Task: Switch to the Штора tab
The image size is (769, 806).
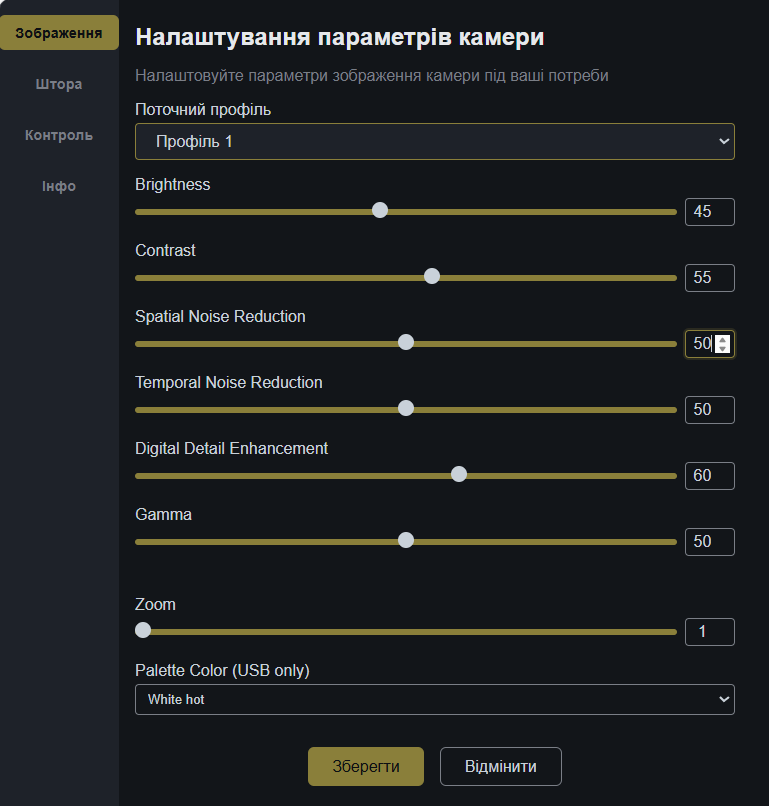Action: (59, 84)
